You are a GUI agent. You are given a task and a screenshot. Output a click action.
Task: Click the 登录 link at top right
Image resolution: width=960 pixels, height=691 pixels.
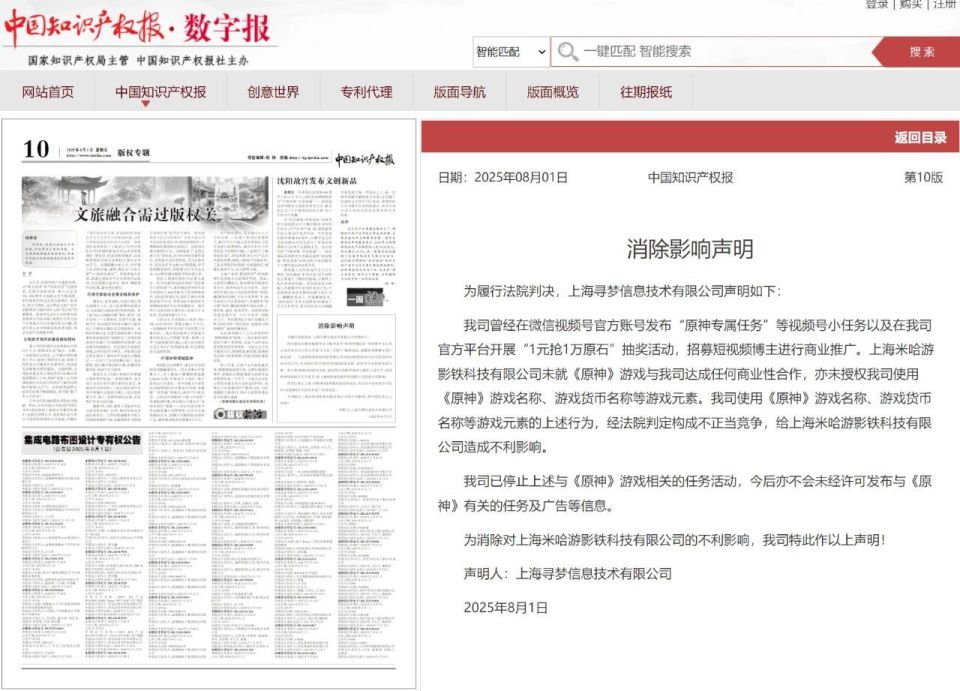click(x=877, y=4)
